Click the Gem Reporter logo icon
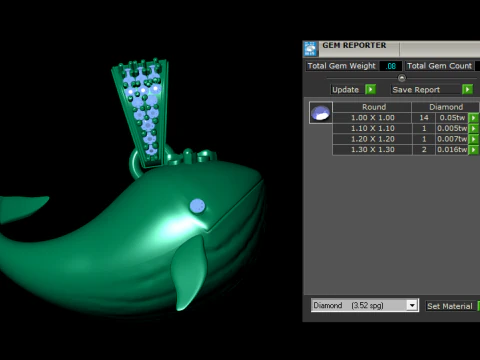 click(x=310, y=49)
